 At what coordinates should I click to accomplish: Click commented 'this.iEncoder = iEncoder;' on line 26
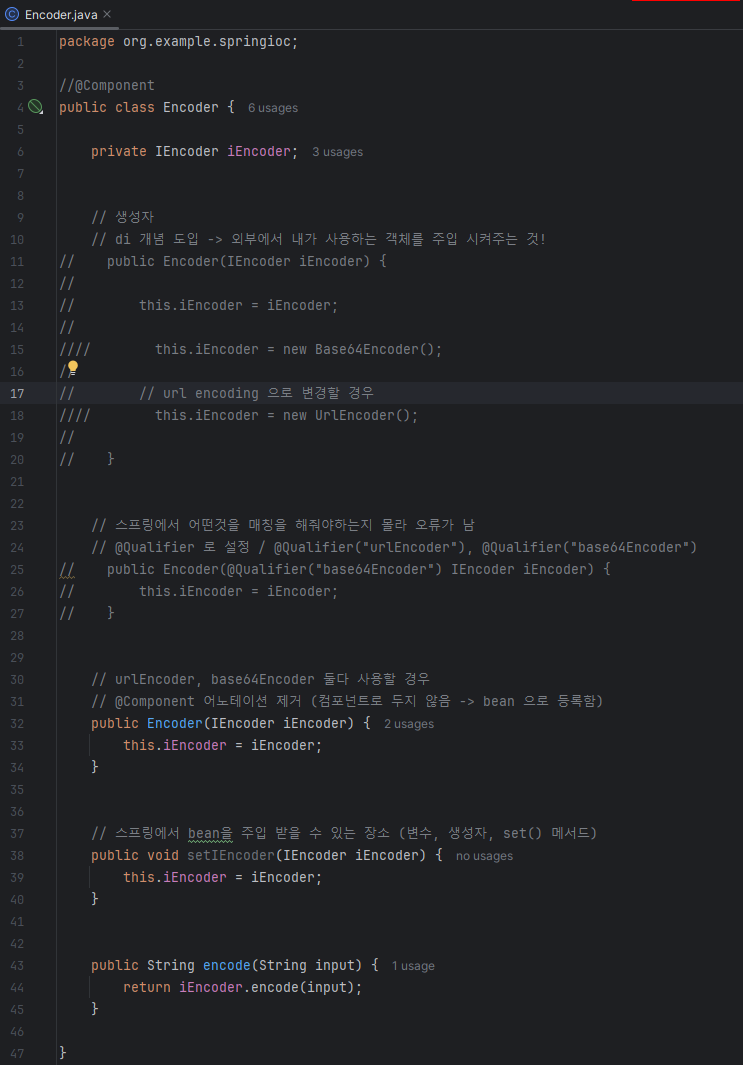[238, 592]
